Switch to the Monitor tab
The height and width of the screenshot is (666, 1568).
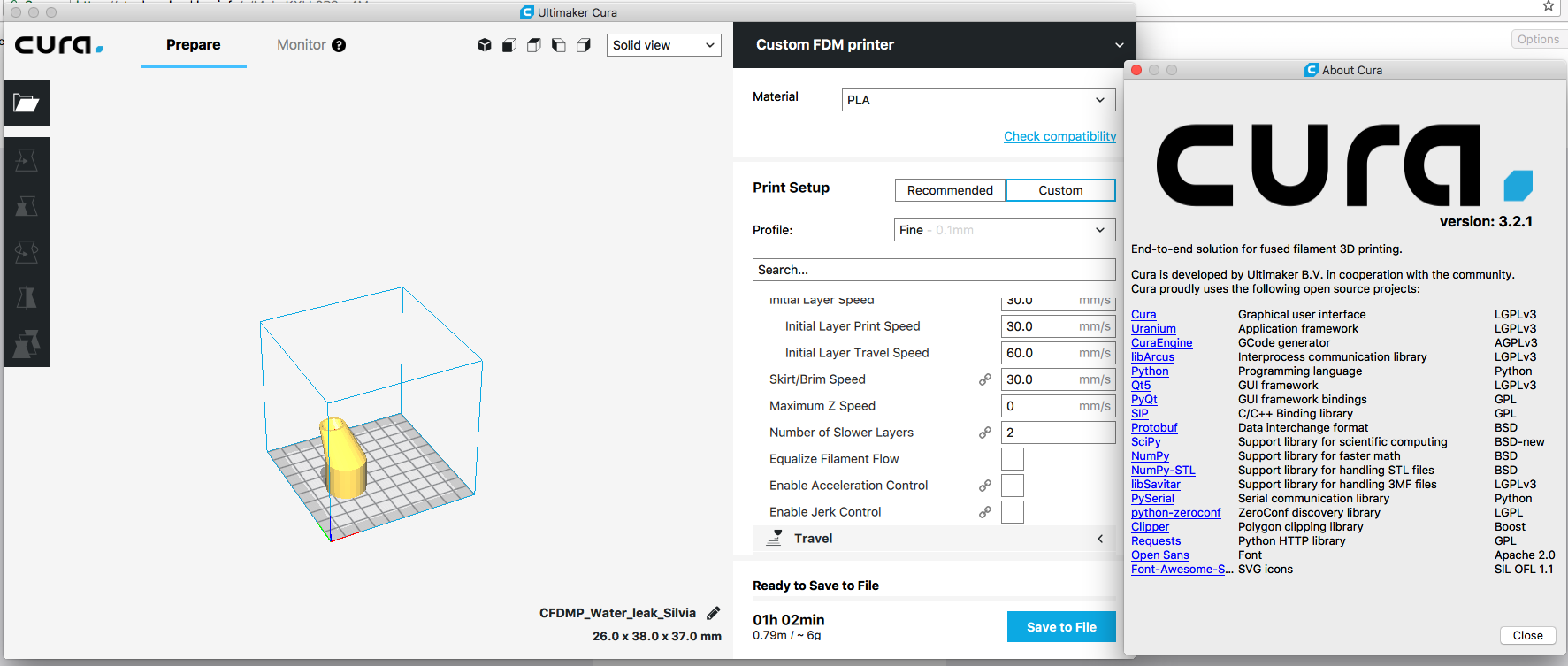(302, 45)
